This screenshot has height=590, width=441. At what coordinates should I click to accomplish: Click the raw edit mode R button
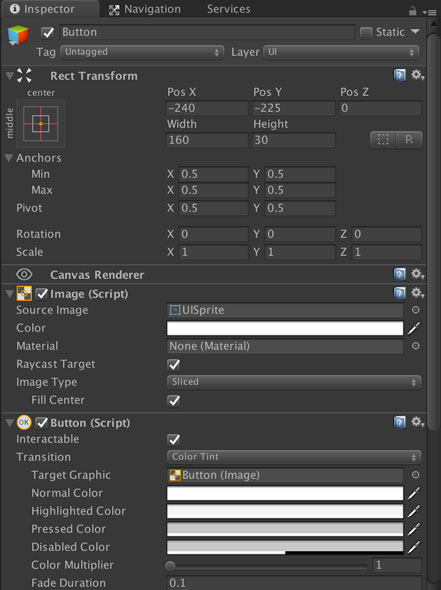click(409, 140)
